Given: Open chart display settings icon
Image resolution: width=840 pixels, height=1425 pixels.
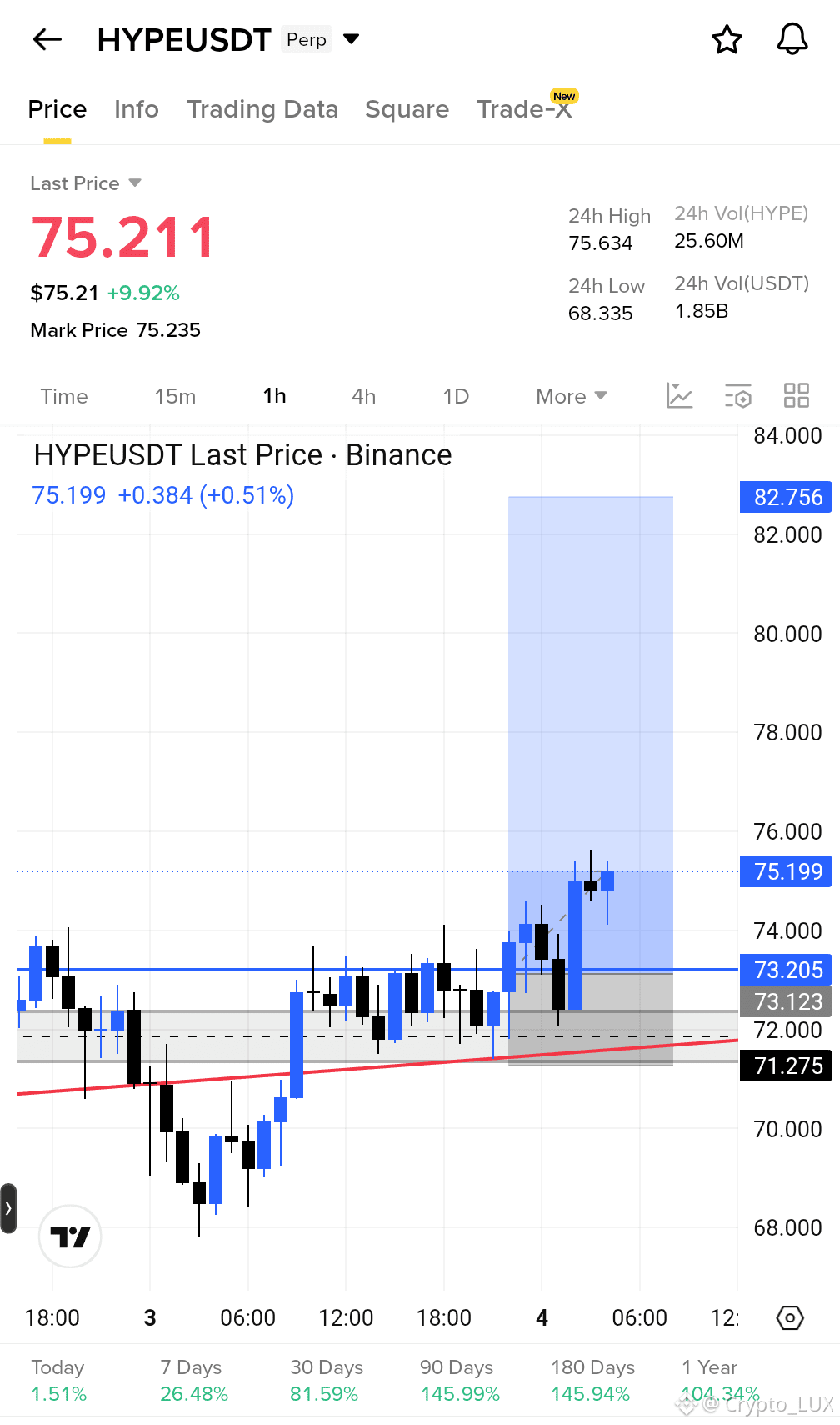Looking at the screenshot, I should [738, 395].
